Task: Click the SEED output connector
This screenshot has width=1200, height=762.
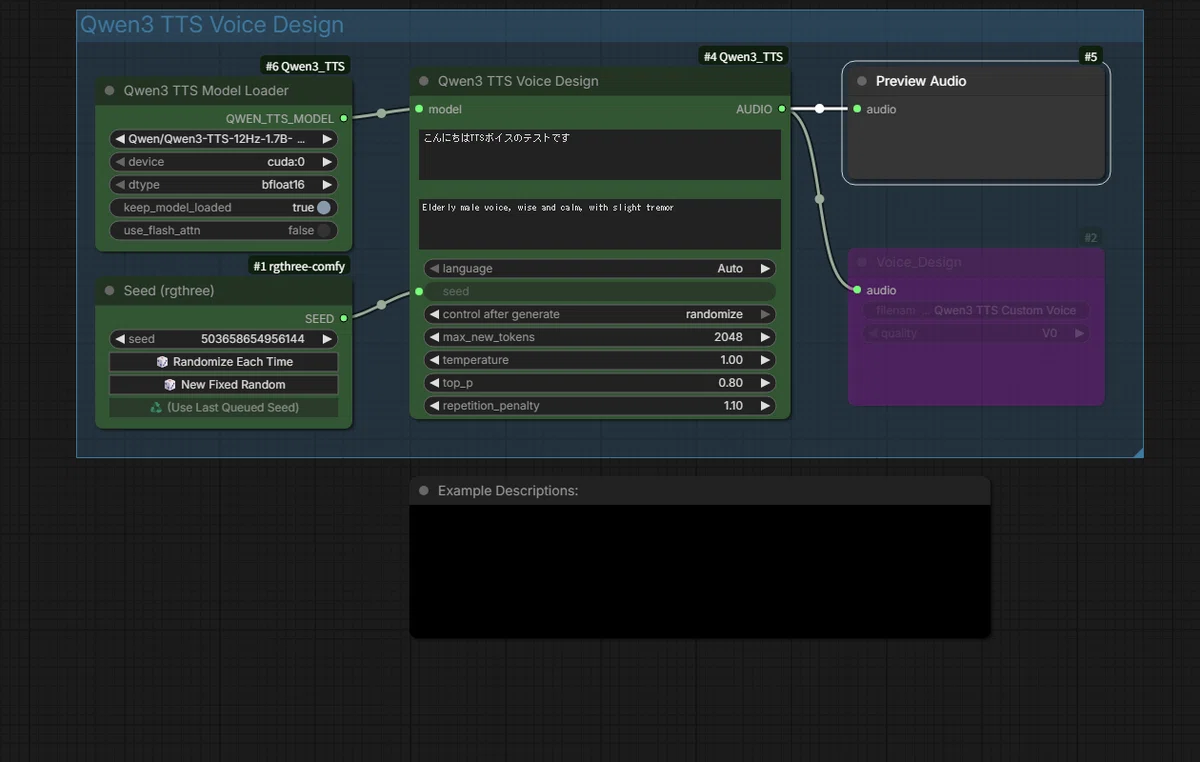Action: [344, 318]
